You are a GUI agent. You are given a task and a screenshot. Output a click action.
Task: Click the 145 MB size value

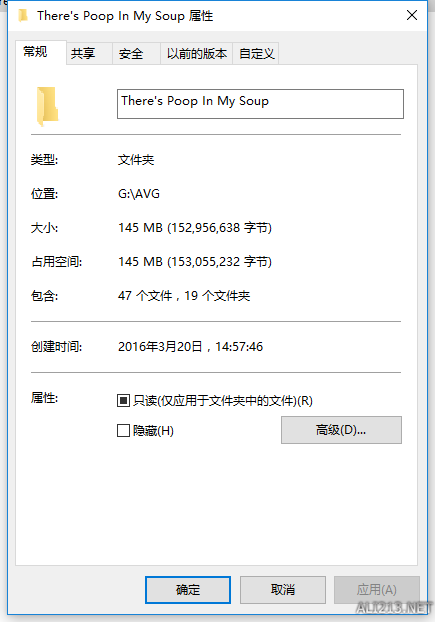(195, 228)
